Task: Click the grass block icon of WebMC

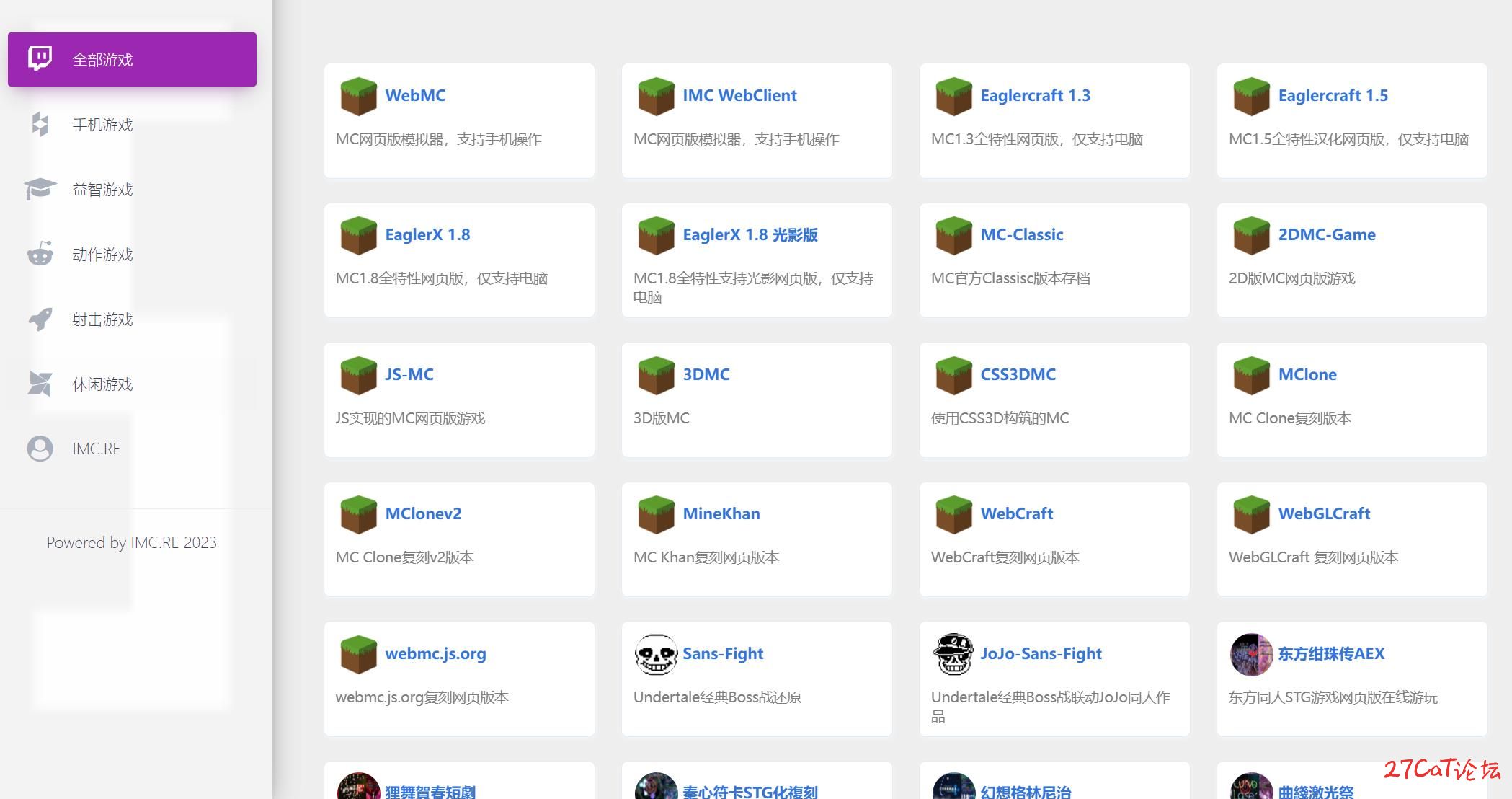Action: [x=358, y=96]
